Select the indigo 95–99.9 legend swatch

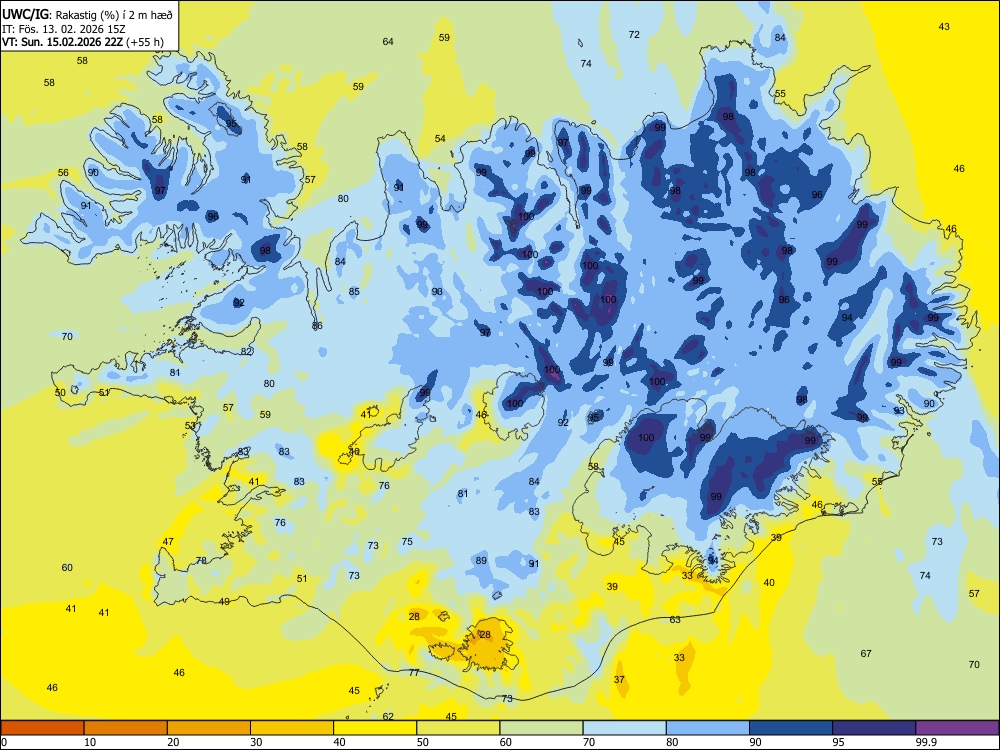874,728
